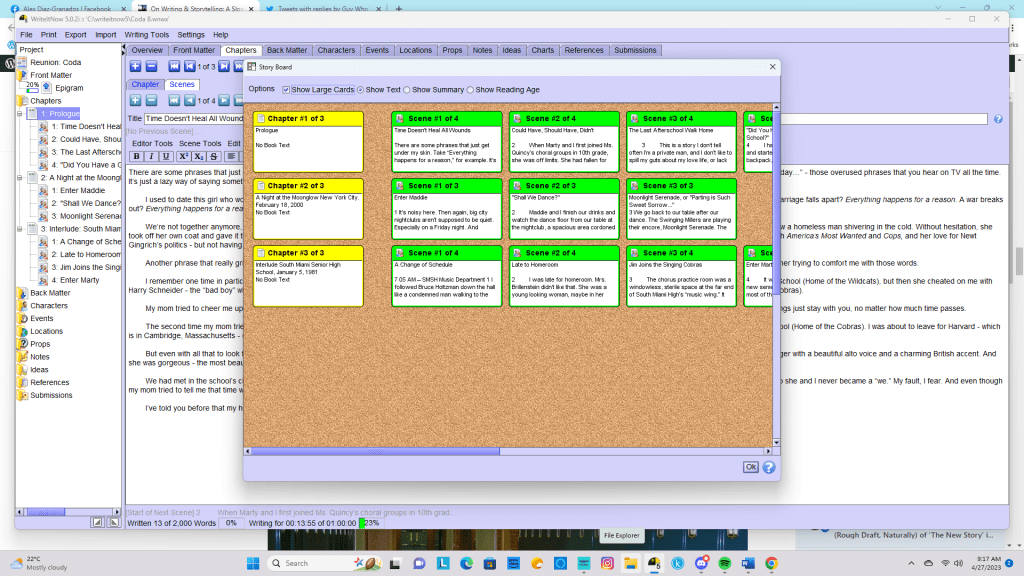Open the Writing Tools menu
This screenshot has width=1024, height=576.
[146, 35]
